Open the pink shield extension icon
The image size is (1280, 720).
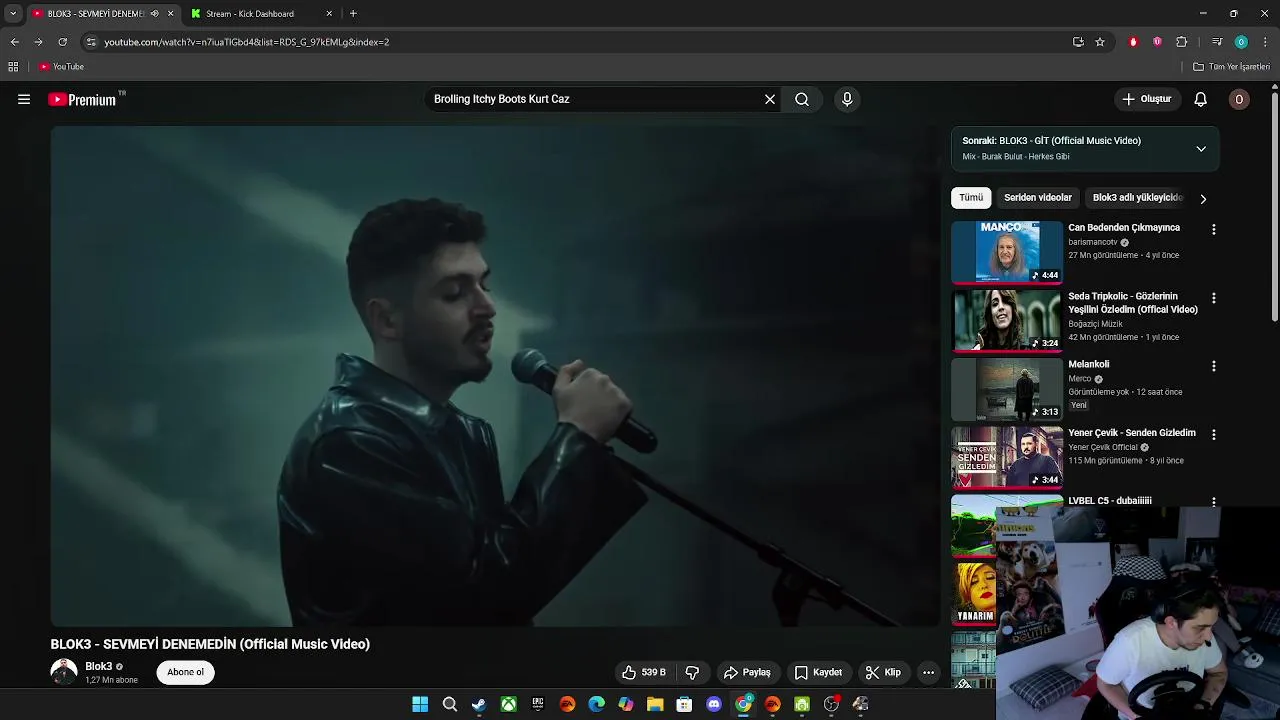pyautogui.click(x=1157, y=42)
